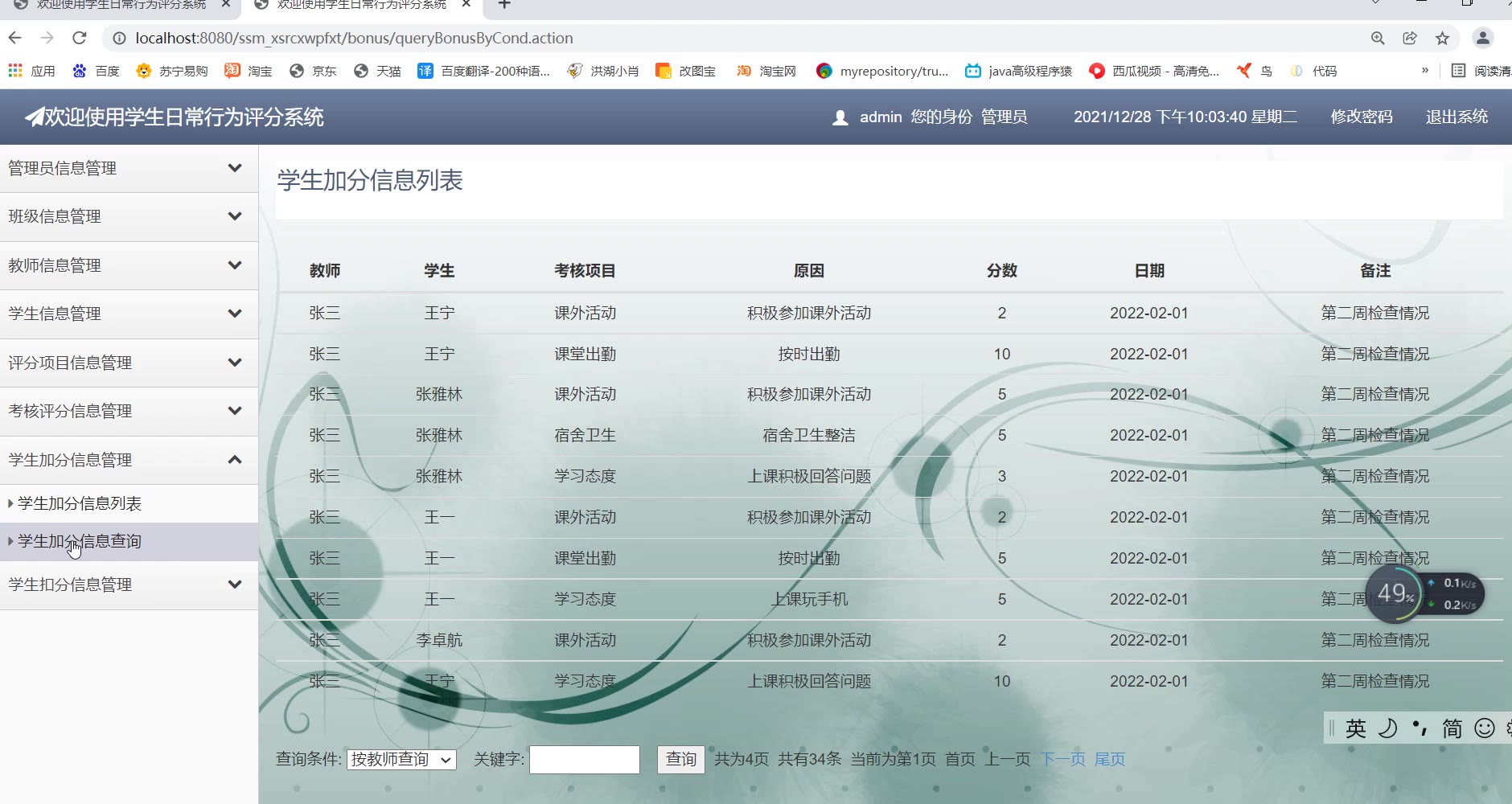
Task: Bookmark this page with the star icon
Action: pos(1442,38)
